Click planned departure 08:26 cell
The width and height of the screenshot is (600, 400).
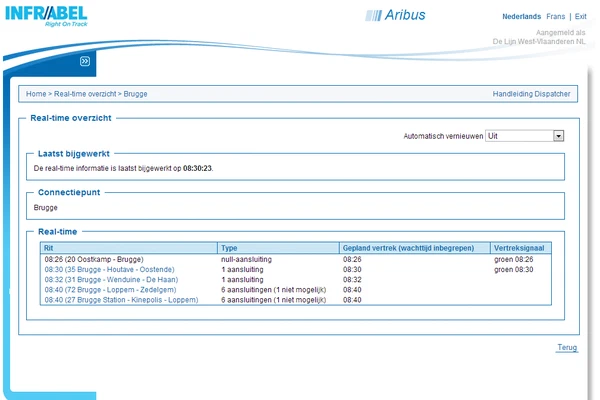coord(352,259)
